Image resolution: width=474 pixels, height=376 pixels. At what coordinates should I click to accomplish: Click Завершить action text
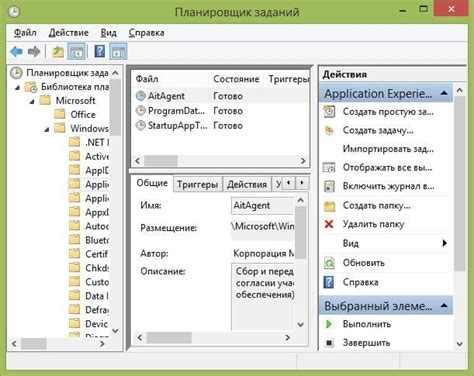point(366,343)
